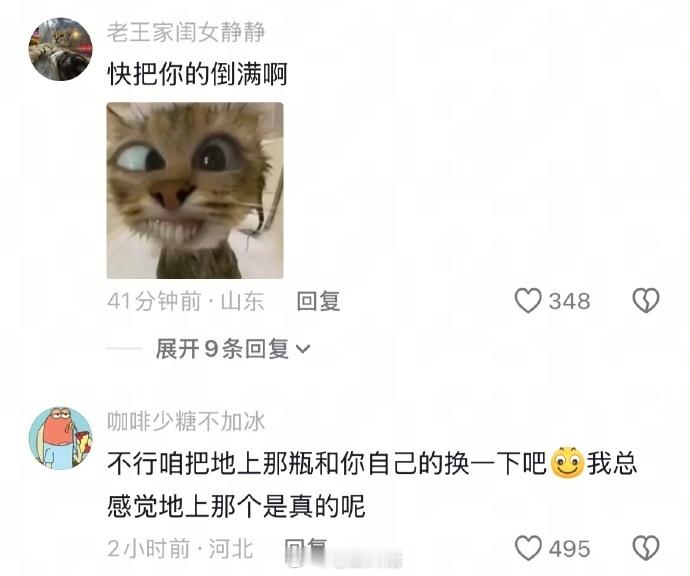690x576 pixels.
Task: Tap the 348 like count
Action: (569, 301)
